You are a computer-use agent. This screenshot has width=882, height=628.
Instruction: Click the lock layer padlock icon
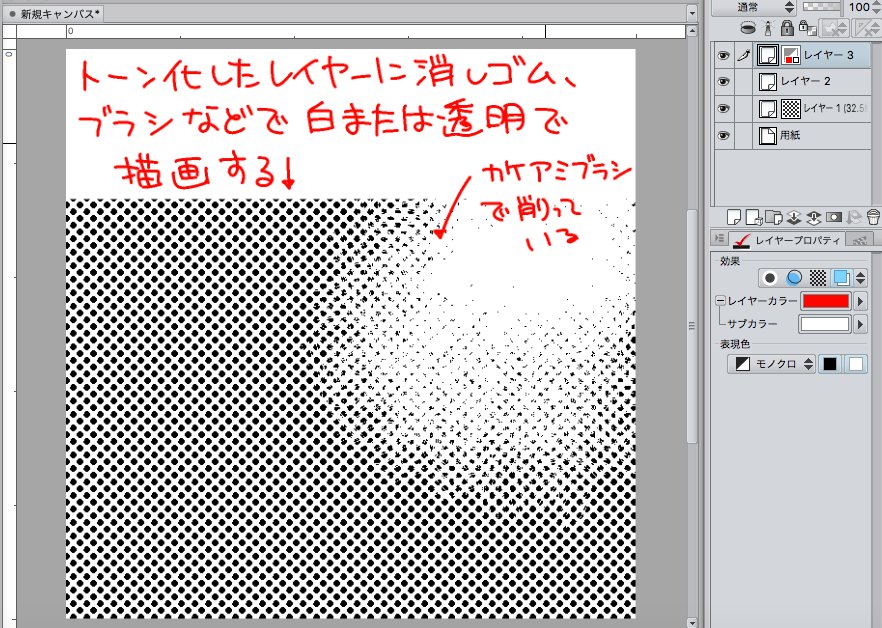(x=787, y=28)
